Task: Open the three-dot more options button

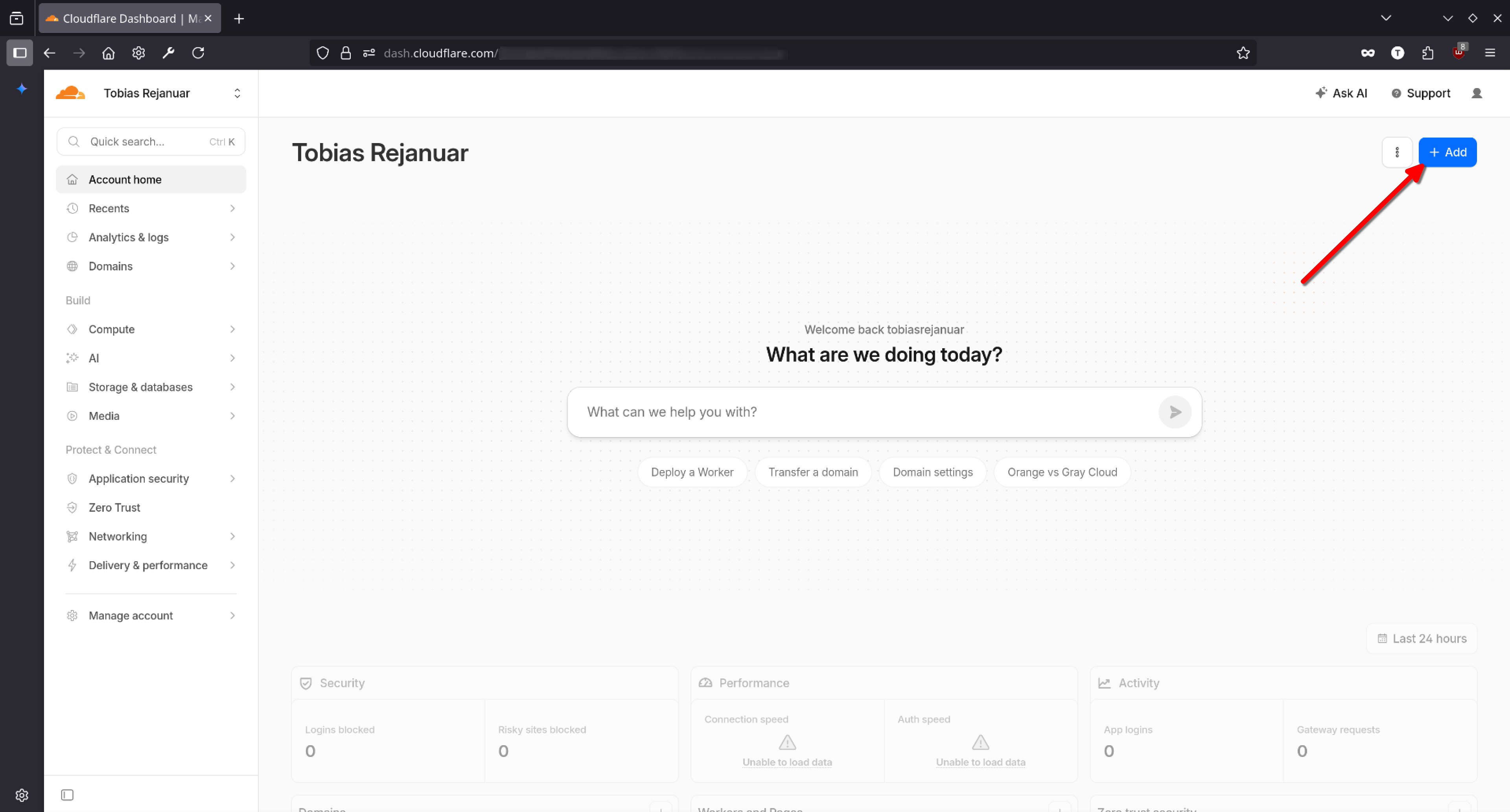Action: coord(1397,152)
